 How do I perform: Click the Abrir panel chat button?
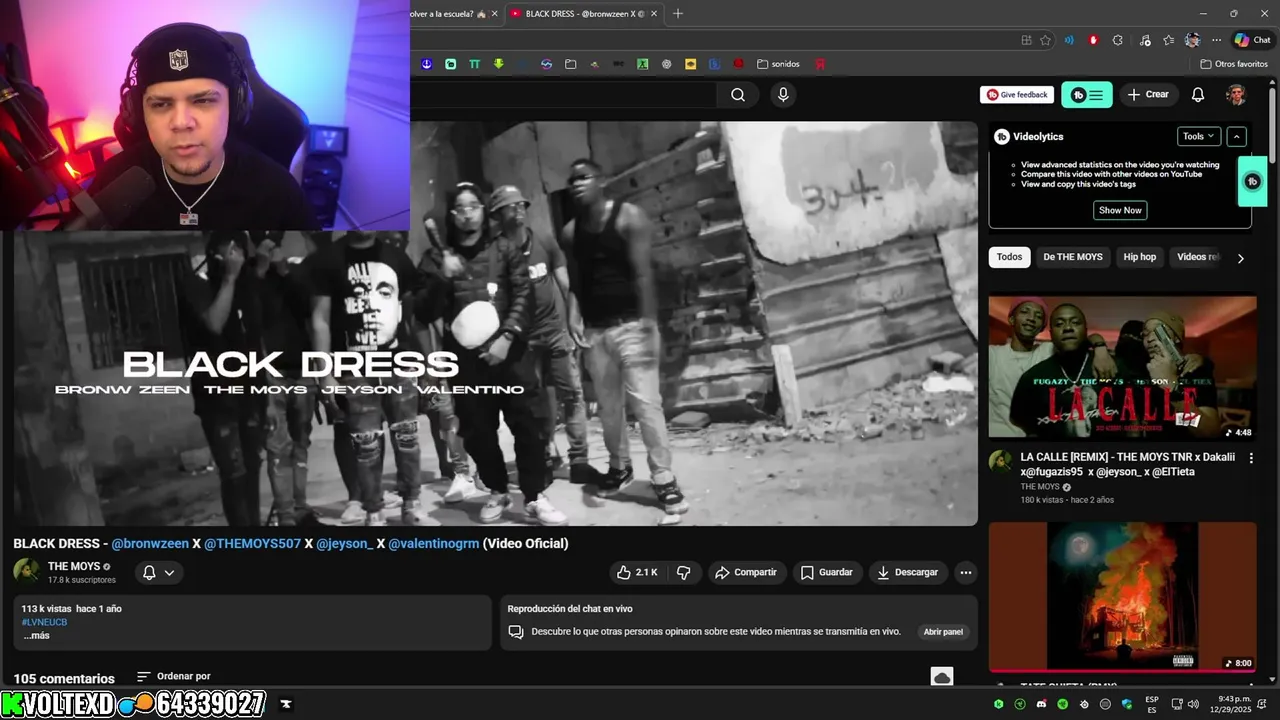(x=943, y=632)
